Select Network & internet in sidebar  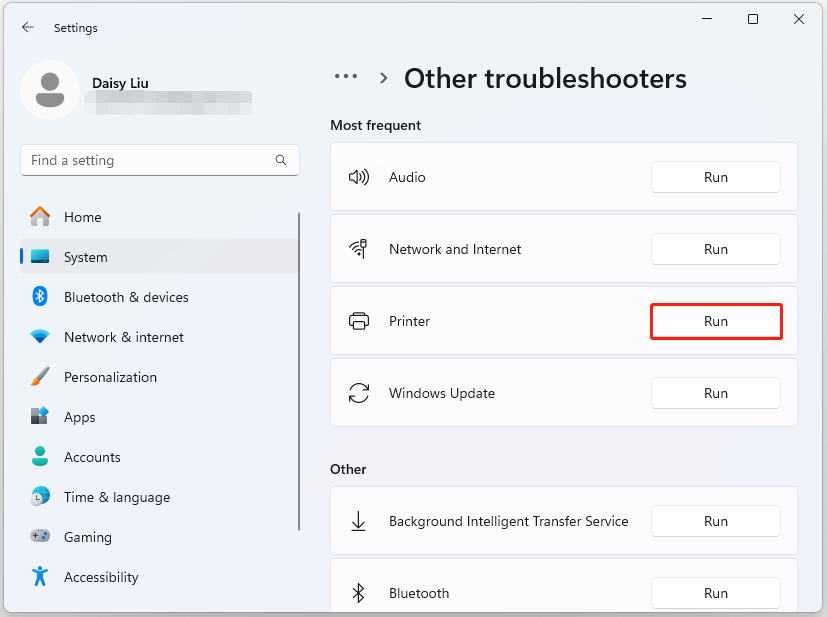pyautogui.click(x=123, y=337)
